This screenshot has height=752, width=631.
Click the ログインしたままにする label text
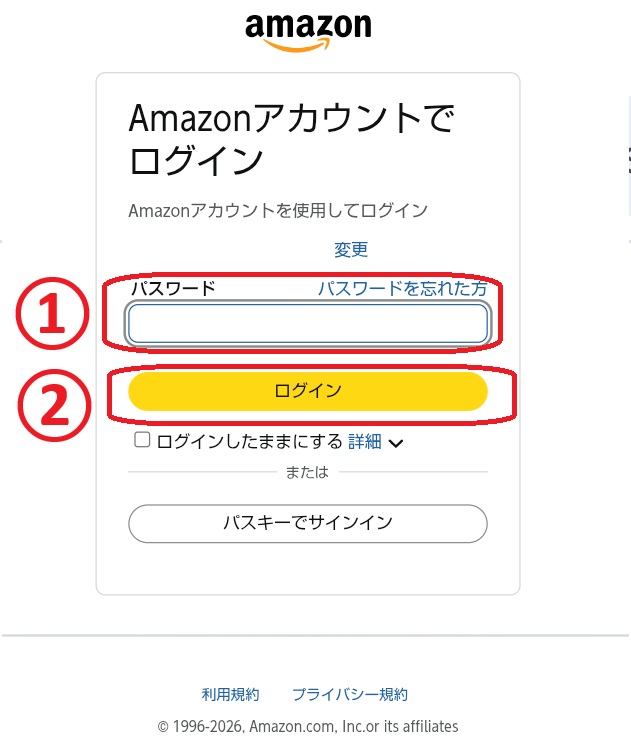(249, 441)
